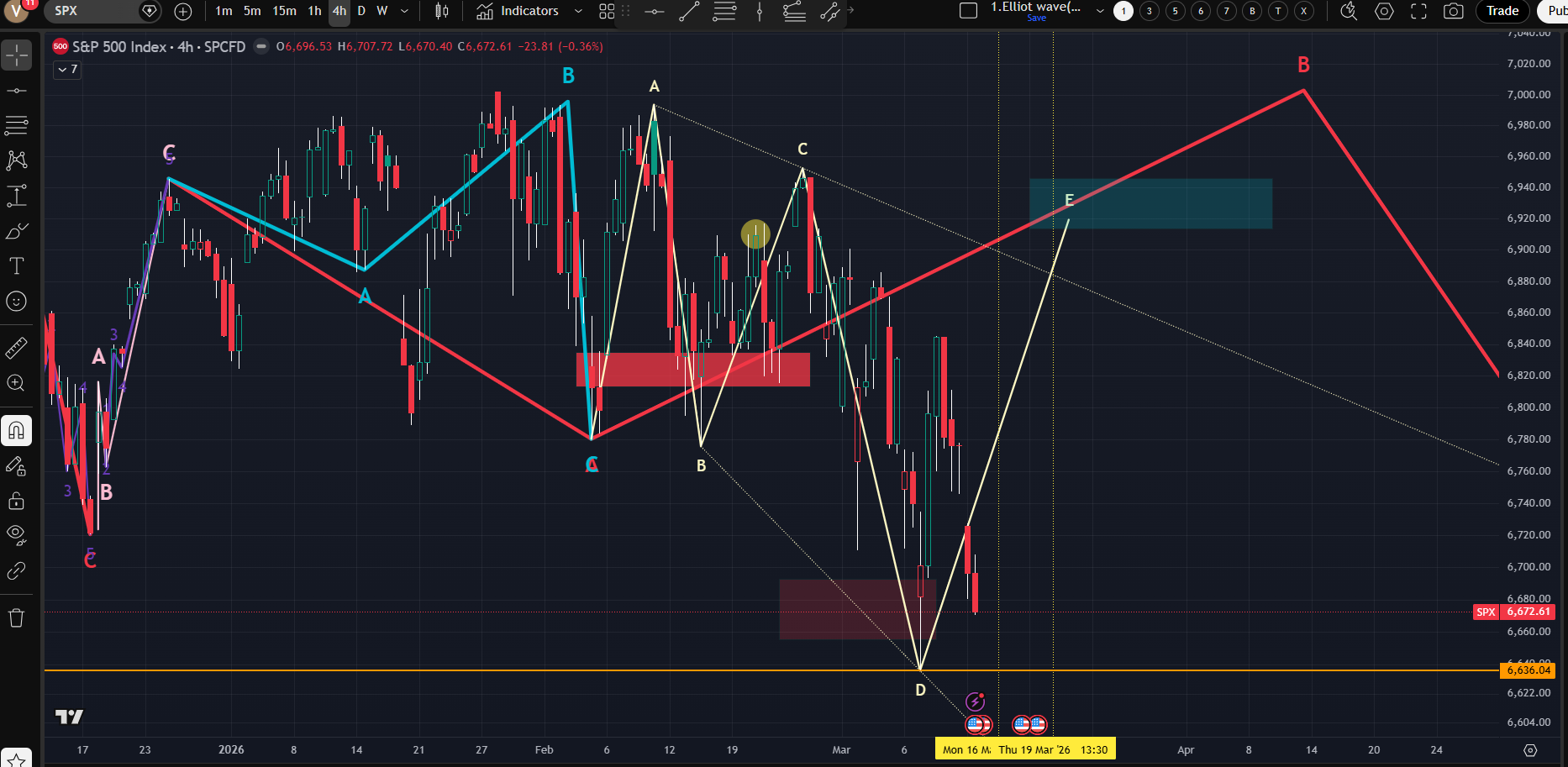This screenshot has height=767, width=1568.
Task: Toggle magnet mode for drawings
Action: (x=16, y=431)
